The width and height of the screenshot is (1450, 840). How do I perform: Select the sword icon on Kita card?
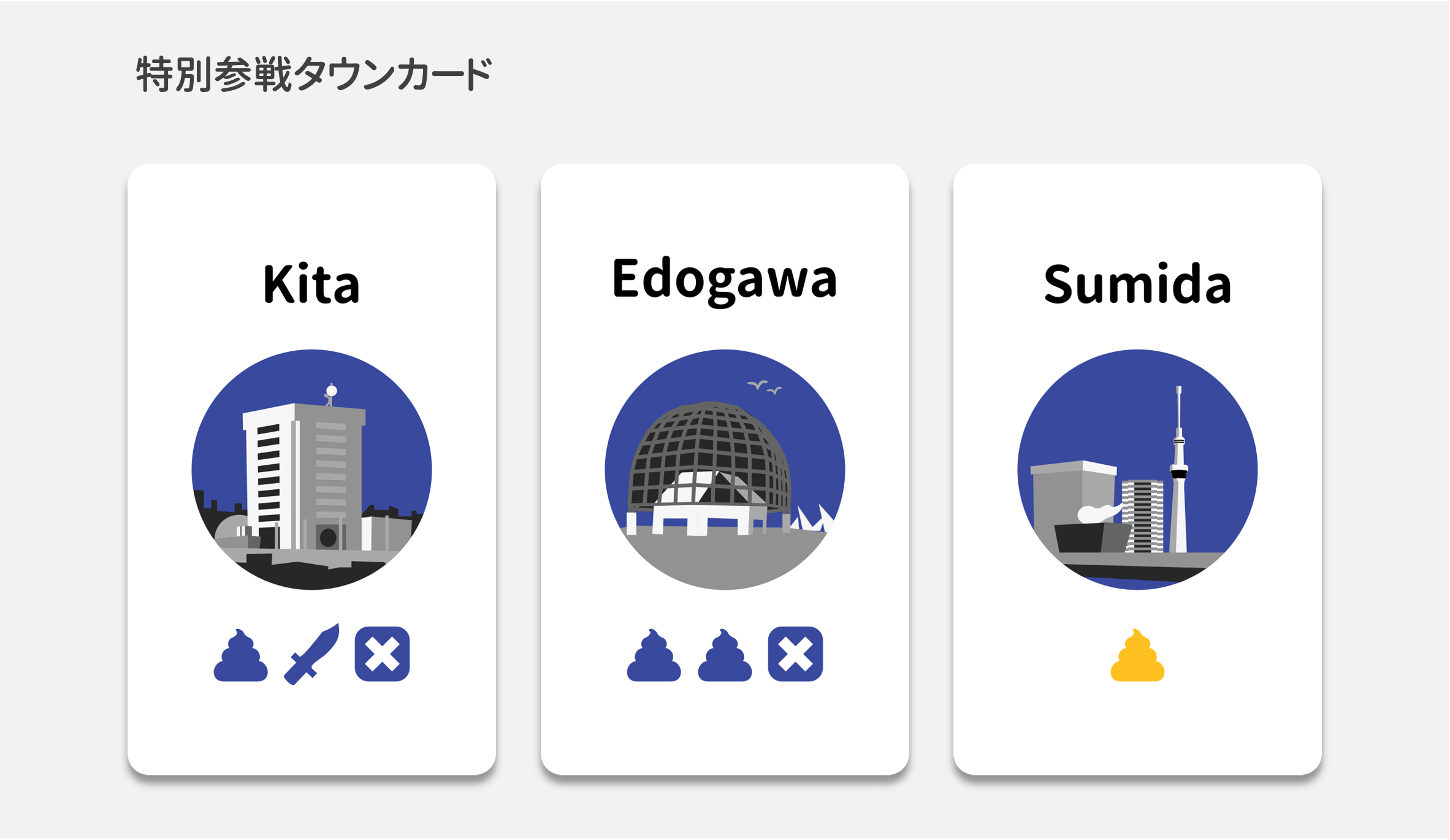(311, 654)
